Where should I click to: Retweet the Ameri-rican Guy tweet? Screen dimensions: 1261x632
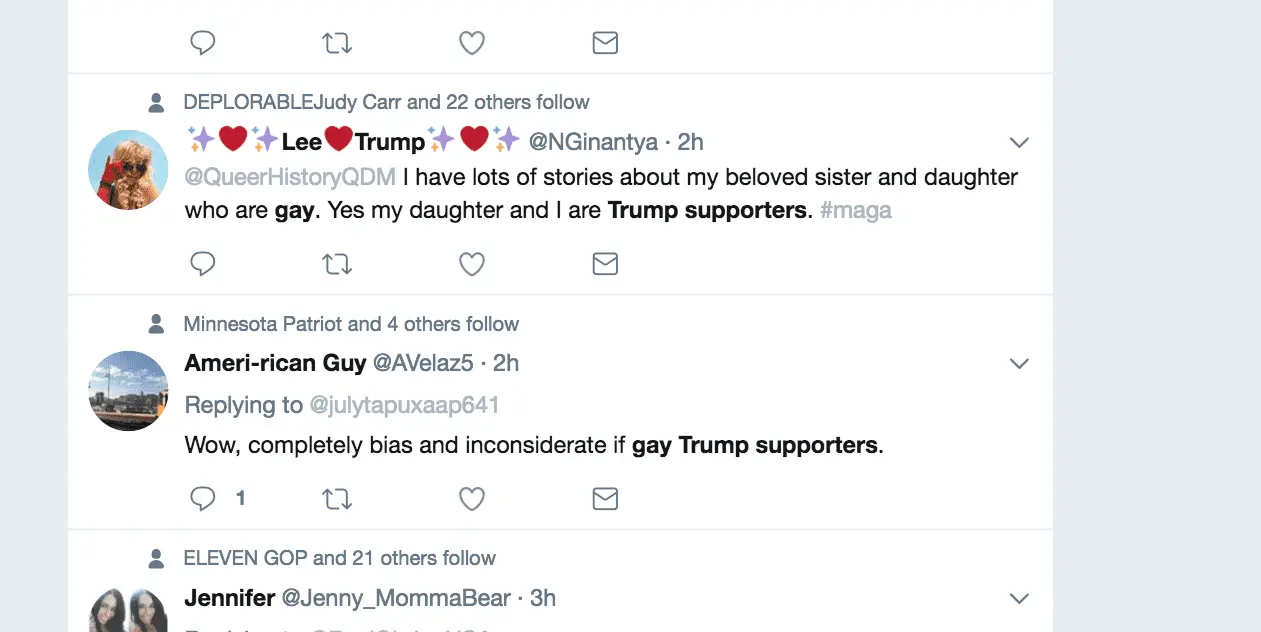(337, 498)
